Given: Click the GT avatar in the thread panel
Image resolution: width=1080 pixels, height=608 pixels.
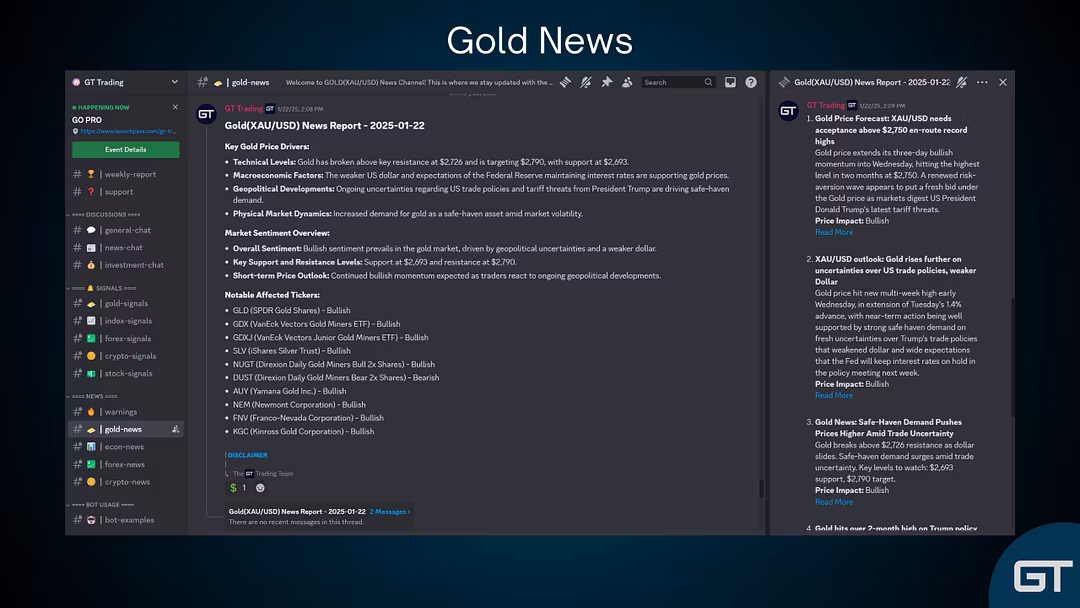Looking at the screenshot, I should click(x=788, y=111).
